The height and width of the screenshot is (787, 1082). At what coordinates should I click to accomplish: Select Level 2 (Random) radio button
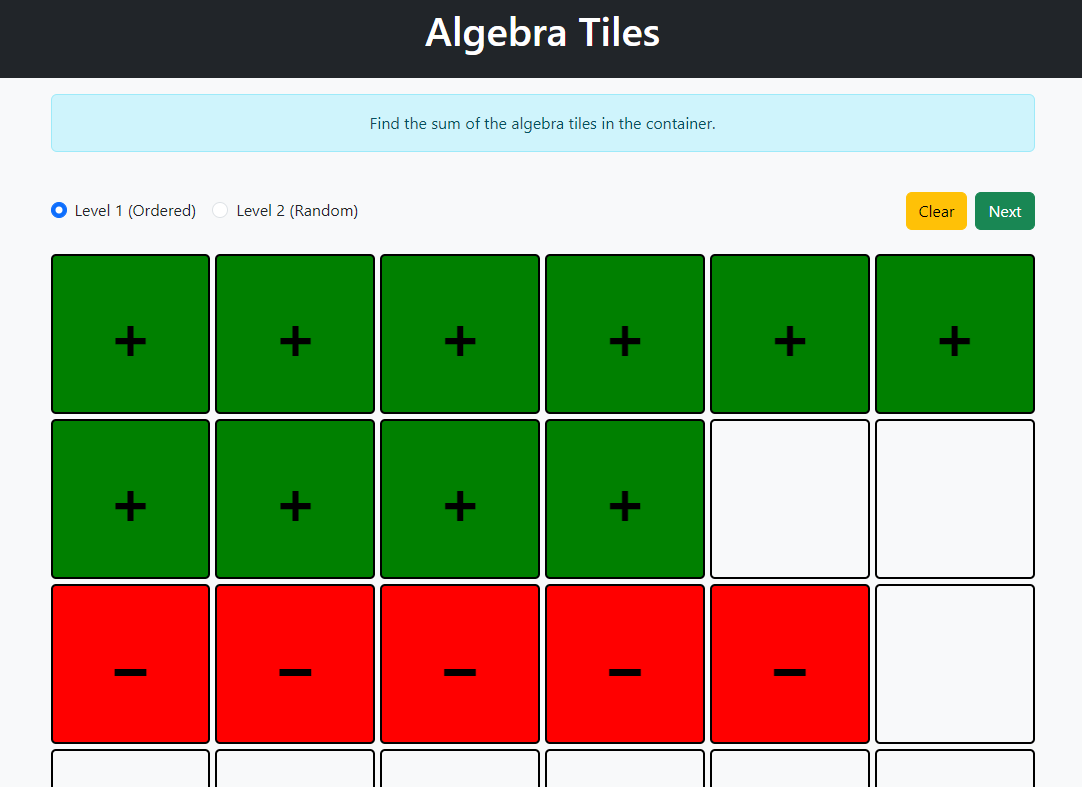(221, 210)
